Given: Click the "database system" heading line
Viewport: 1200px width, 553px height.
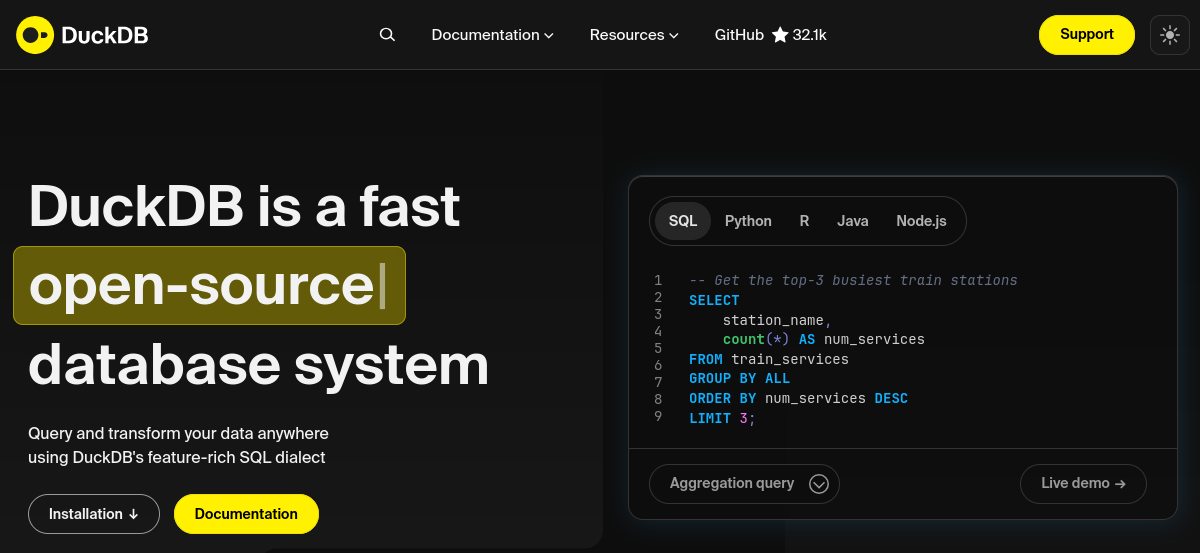Looking at the screenshot, I should tap(259, 364).
